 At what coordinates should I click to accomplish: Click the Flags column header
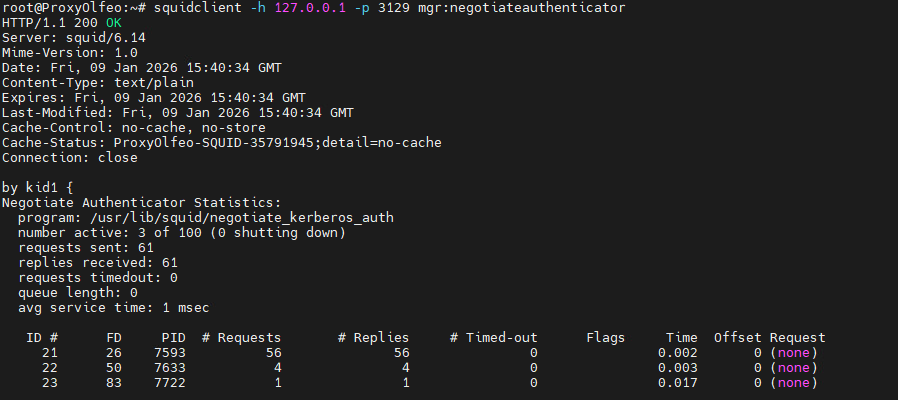pyautogui.click(x=605, y=338)
